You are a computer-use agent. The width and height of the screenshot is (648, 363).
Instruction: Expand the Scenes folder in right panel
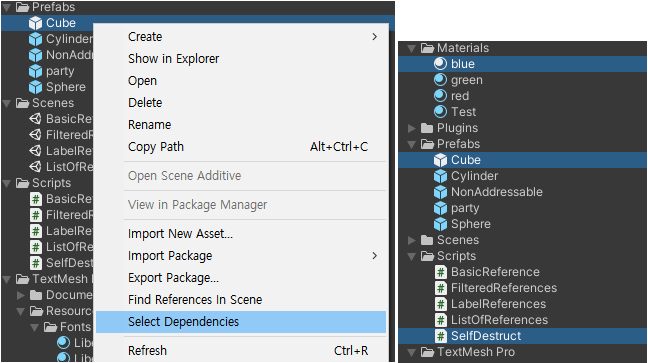pos(412,240)
